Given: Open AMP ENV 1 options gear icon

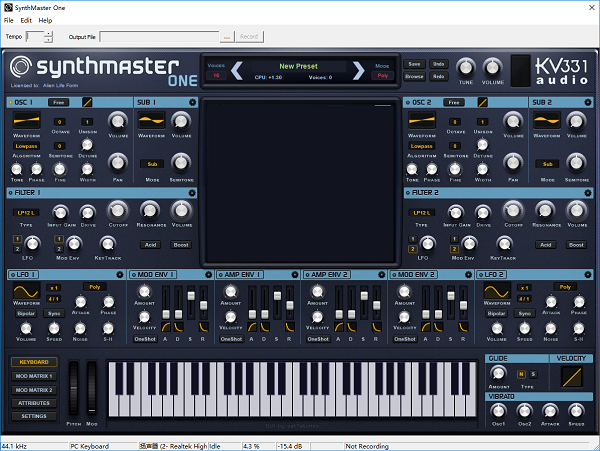Looking at the screenshot, I should (x=295, y=275).
